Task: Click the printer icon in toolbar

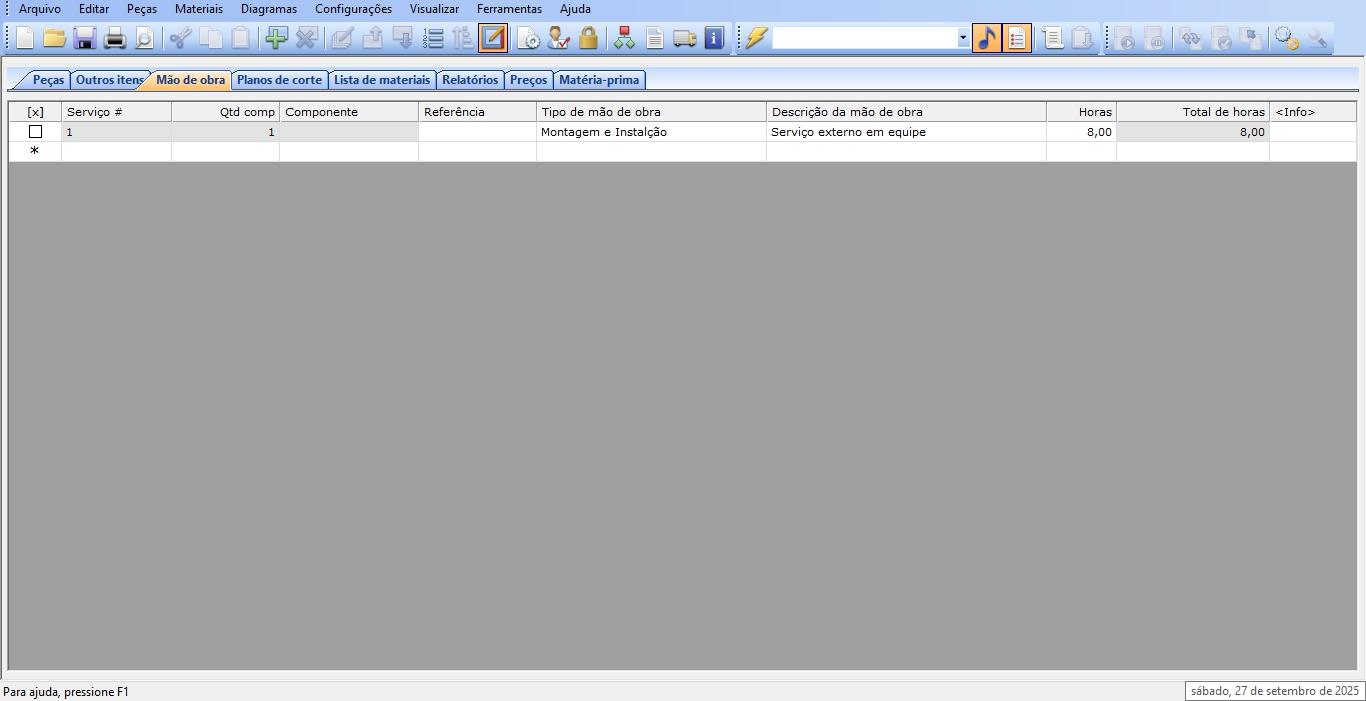Action: pyautogui.click(x=115, y=39)
